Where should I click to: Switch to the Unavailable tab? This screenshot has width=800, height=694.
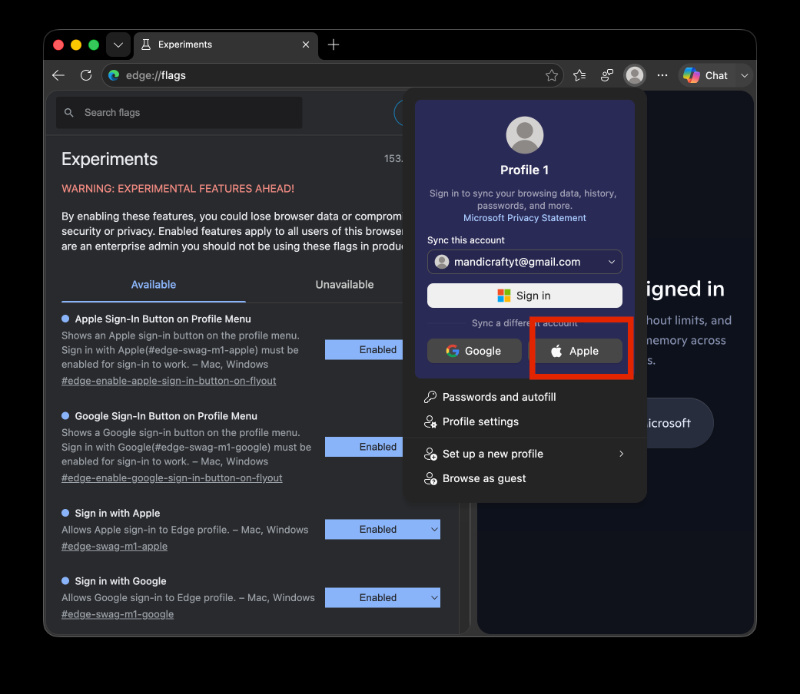(x=344, y=285)
